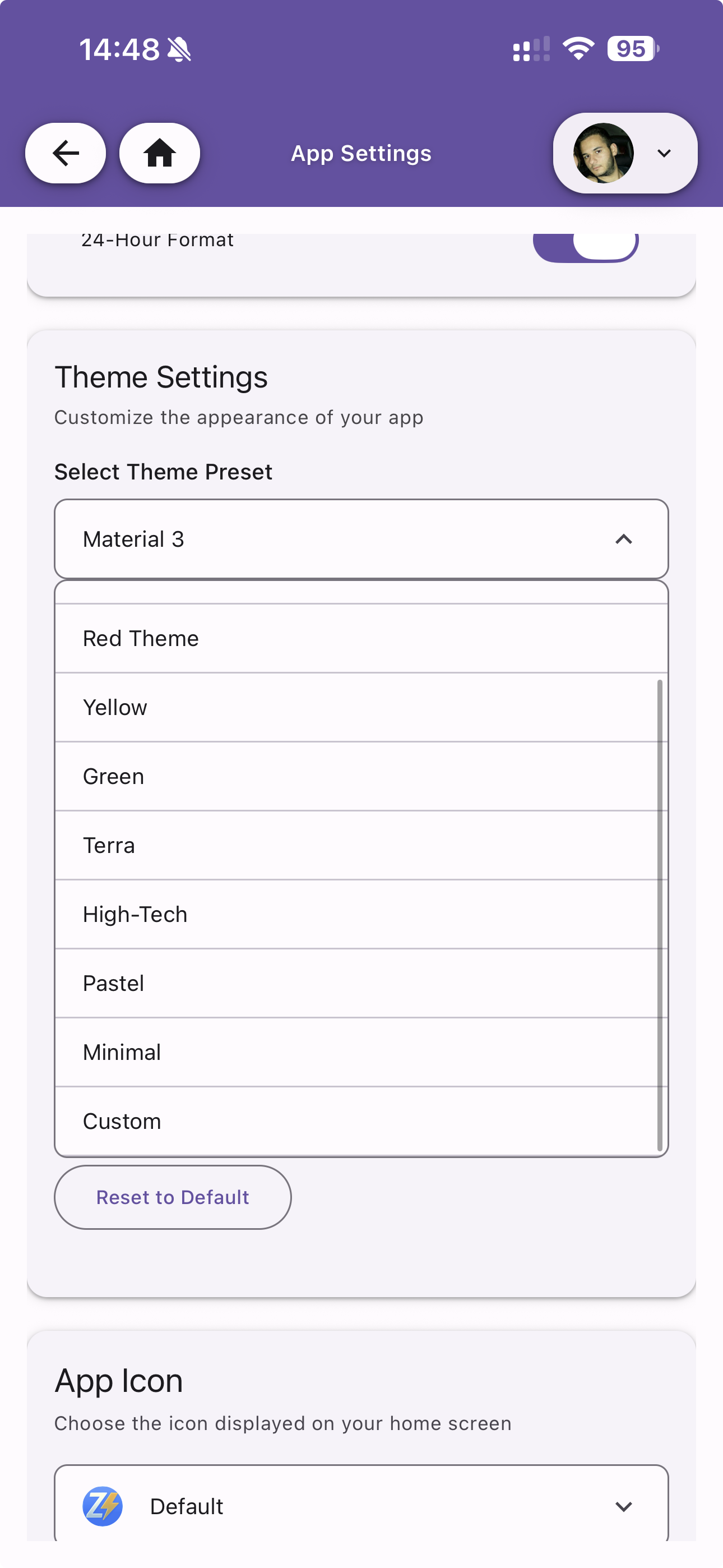Choose the High-Tech theme
The height and width of the screenshot is (1568, 723).
click(360, 914)
